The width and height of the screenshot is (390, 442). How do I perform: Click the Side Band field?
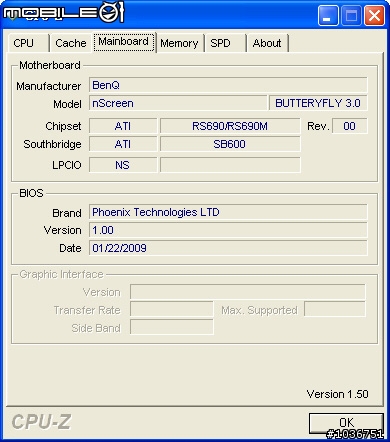172,327
